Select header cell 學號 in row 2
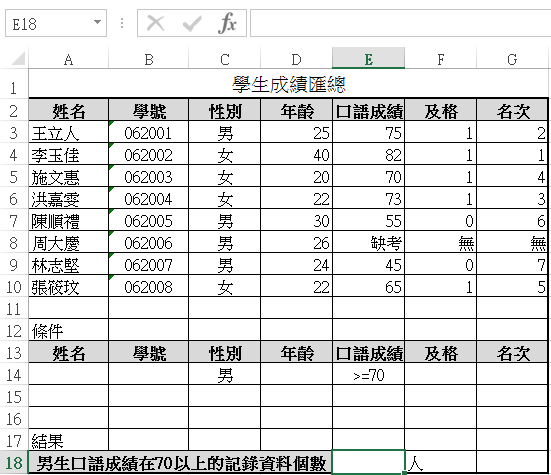The image size is (551, 475). coord(149,110)
